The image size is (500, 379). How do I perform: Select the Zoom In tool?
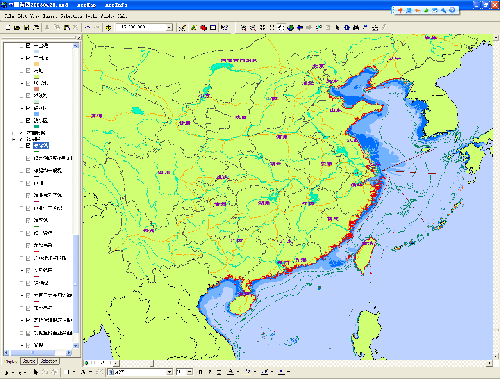point(244,28)
